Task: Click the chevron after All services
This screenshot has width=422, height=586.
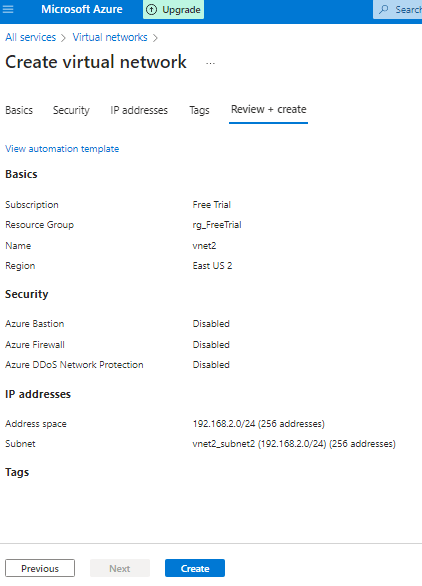Action: (x=64, y=38)
